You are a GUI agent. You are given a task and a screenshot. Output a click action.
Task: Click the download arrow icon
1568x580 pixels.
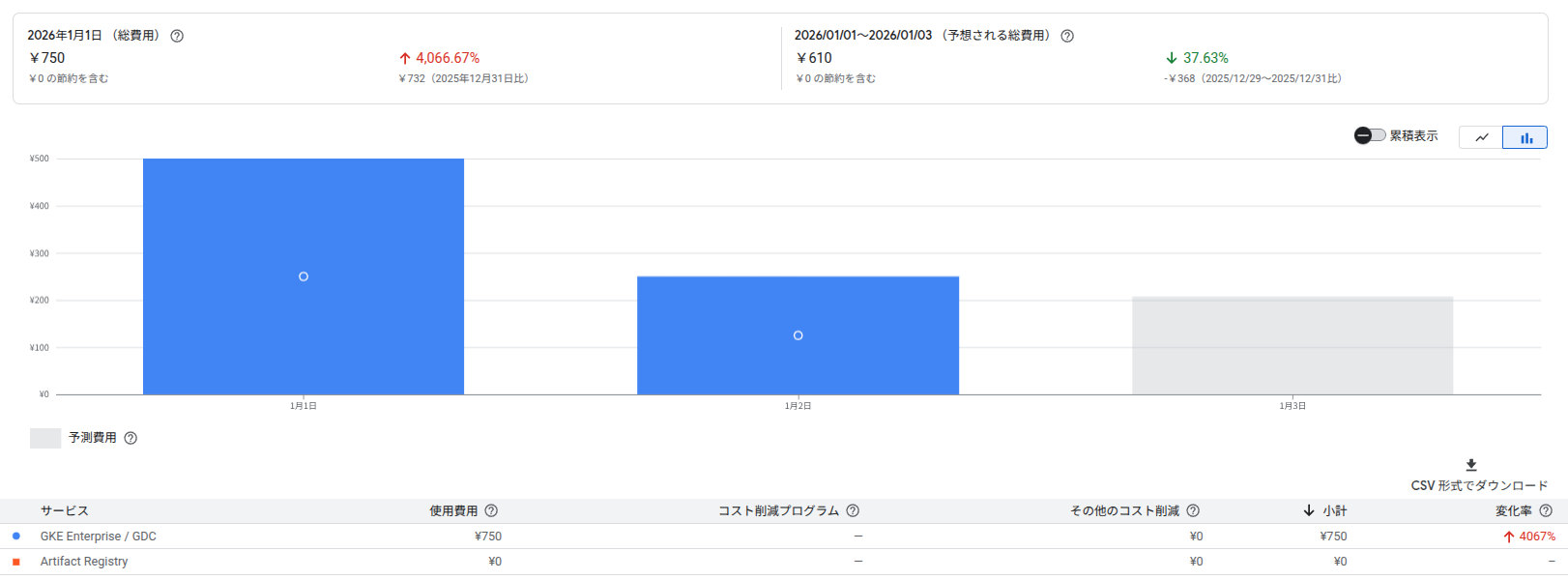[x=1471, y=465]
